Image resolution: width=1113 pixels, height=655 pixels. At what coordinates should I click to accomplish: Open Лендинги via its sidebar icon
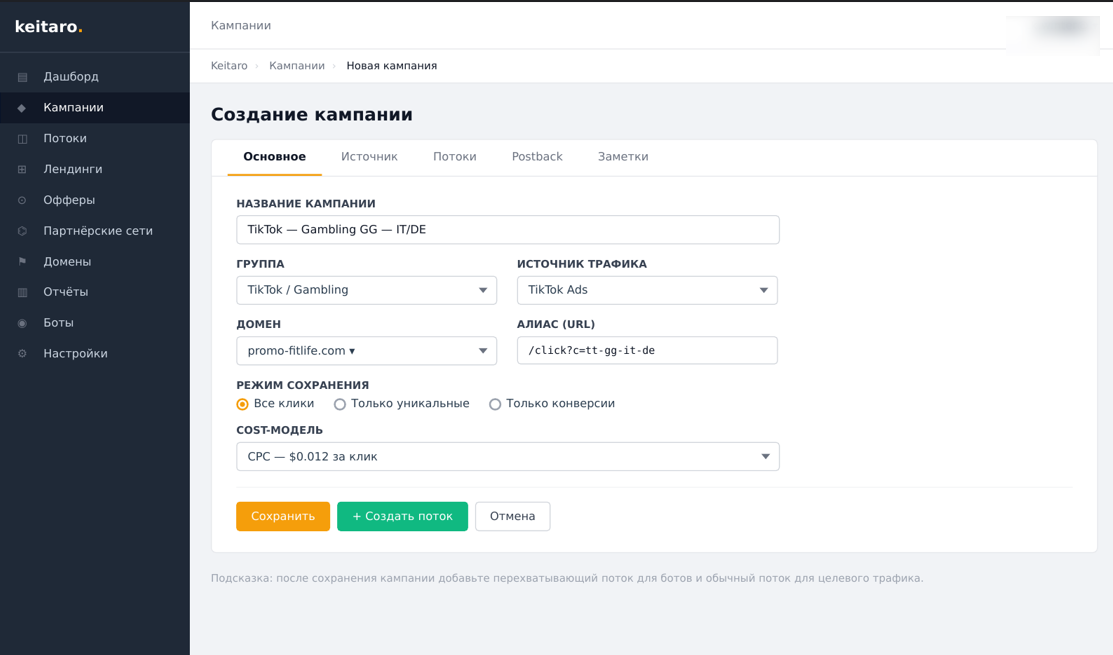(x=22, y=170)
